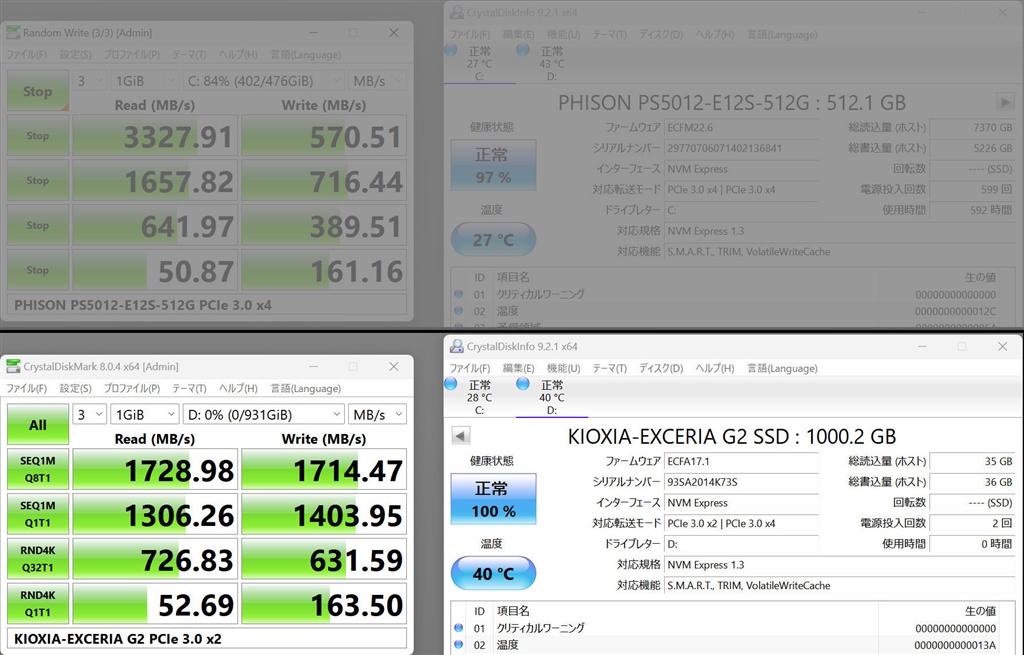Open test count "3" dropdown in Random Write window
1024x655 pixels.
point(89,80)
